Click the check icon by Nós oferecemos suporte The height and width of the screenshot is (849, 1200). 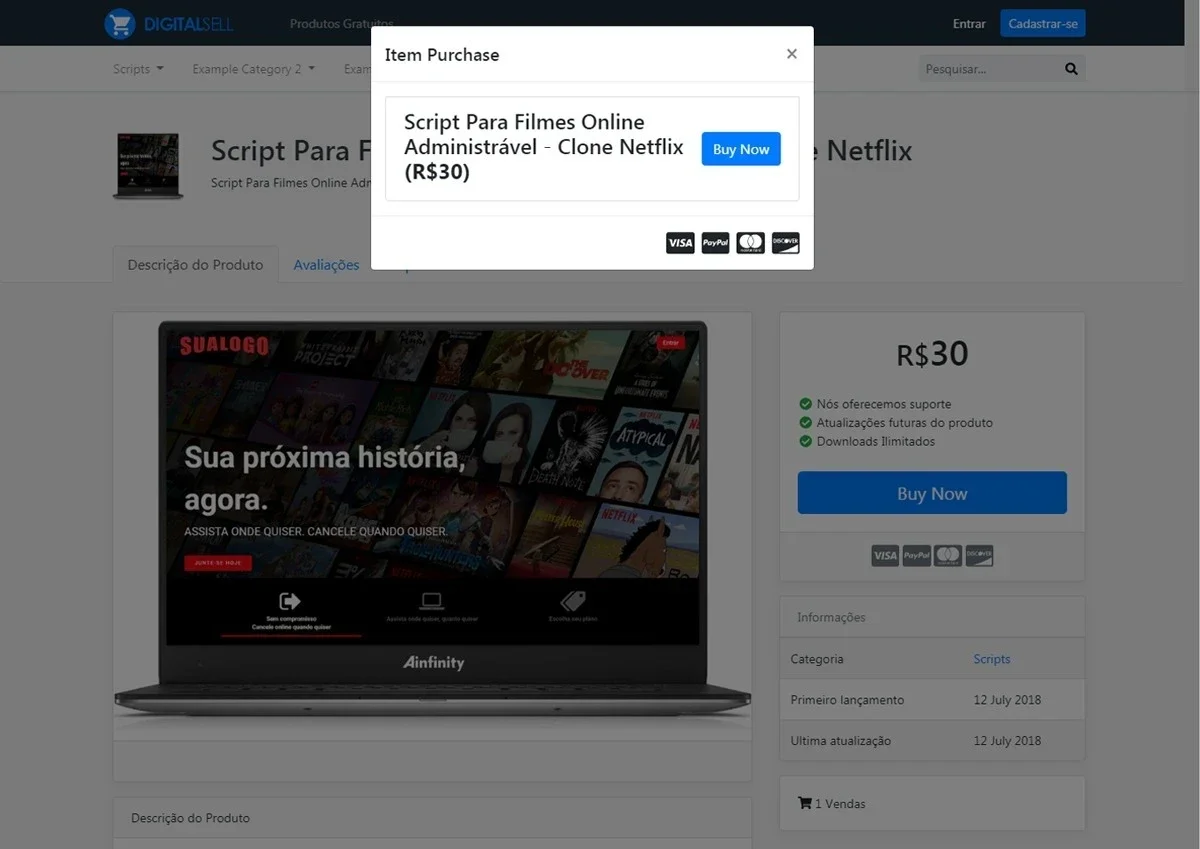click(805, 404)
